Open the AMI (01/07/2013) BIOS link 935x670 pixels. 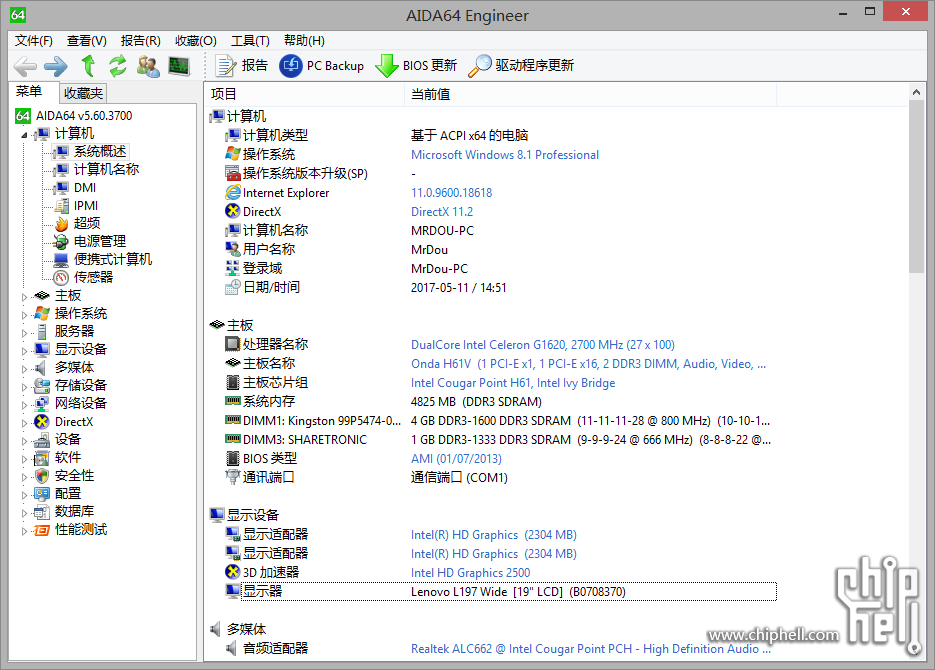pos(456,459)
